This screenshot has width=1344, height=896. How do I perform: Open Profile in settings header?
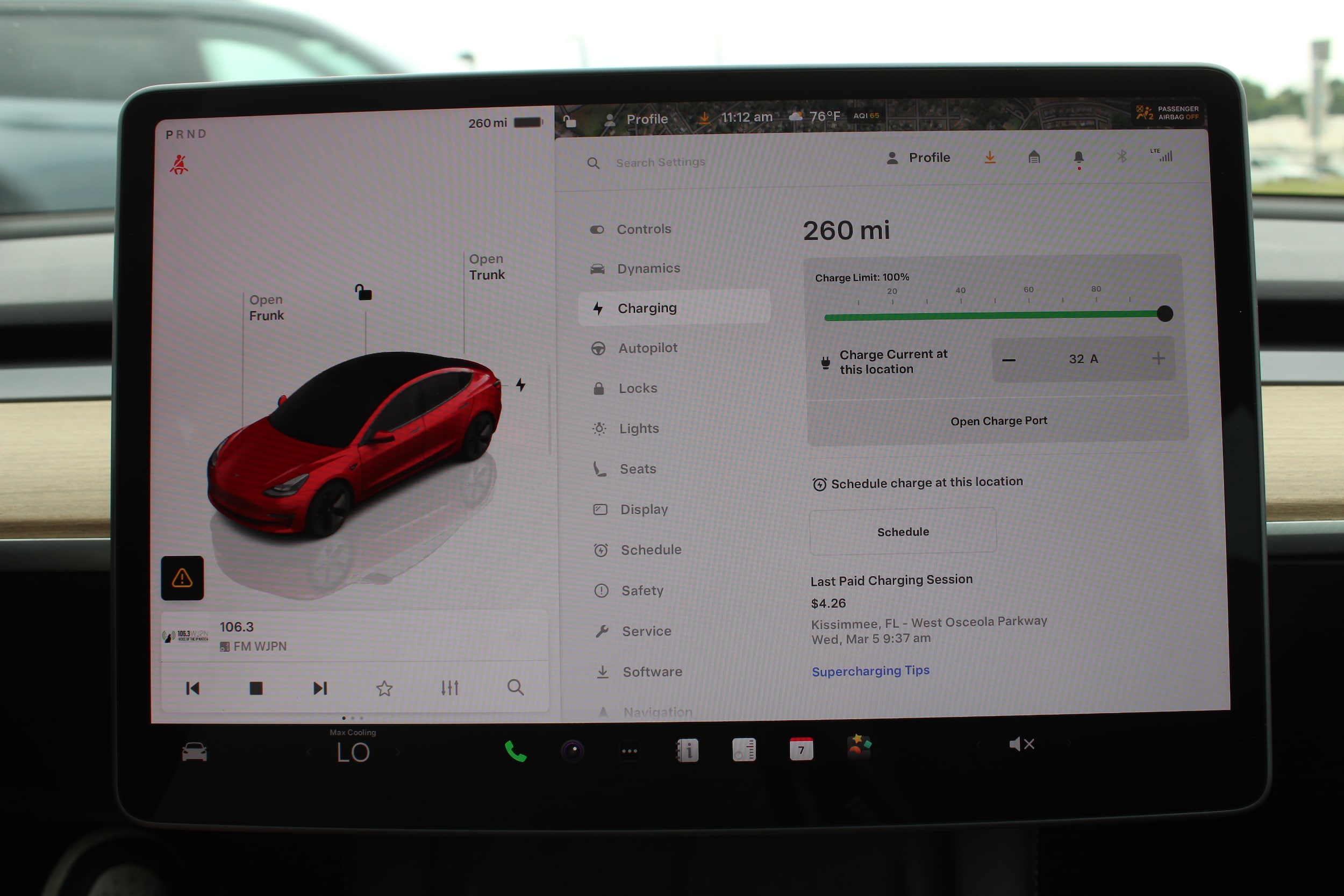point(918,157)
